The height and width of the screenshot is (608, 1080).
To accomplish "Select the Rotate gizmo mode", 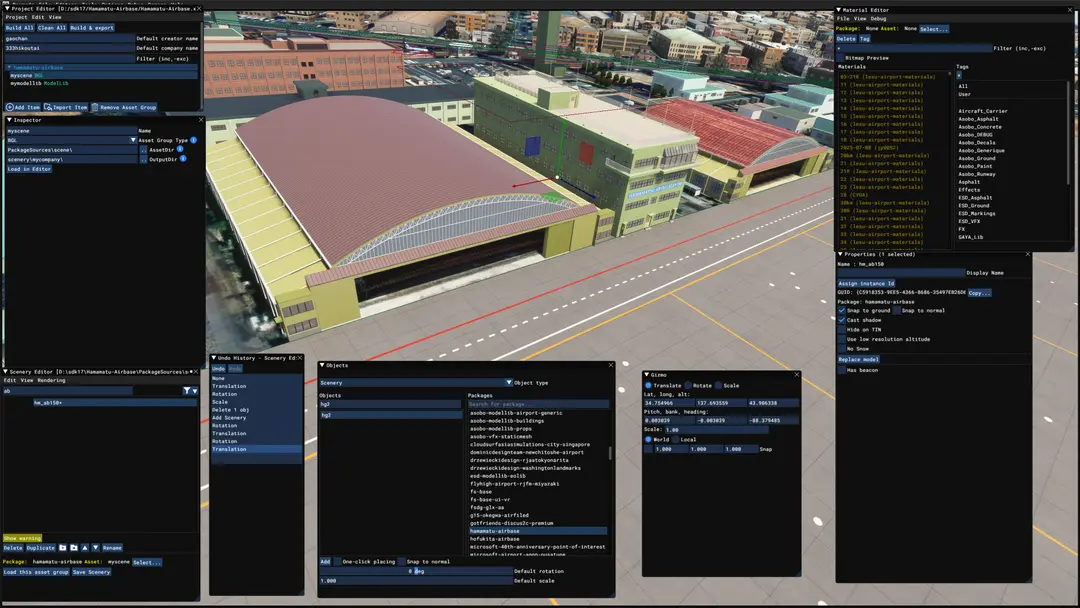I will 687,386.
